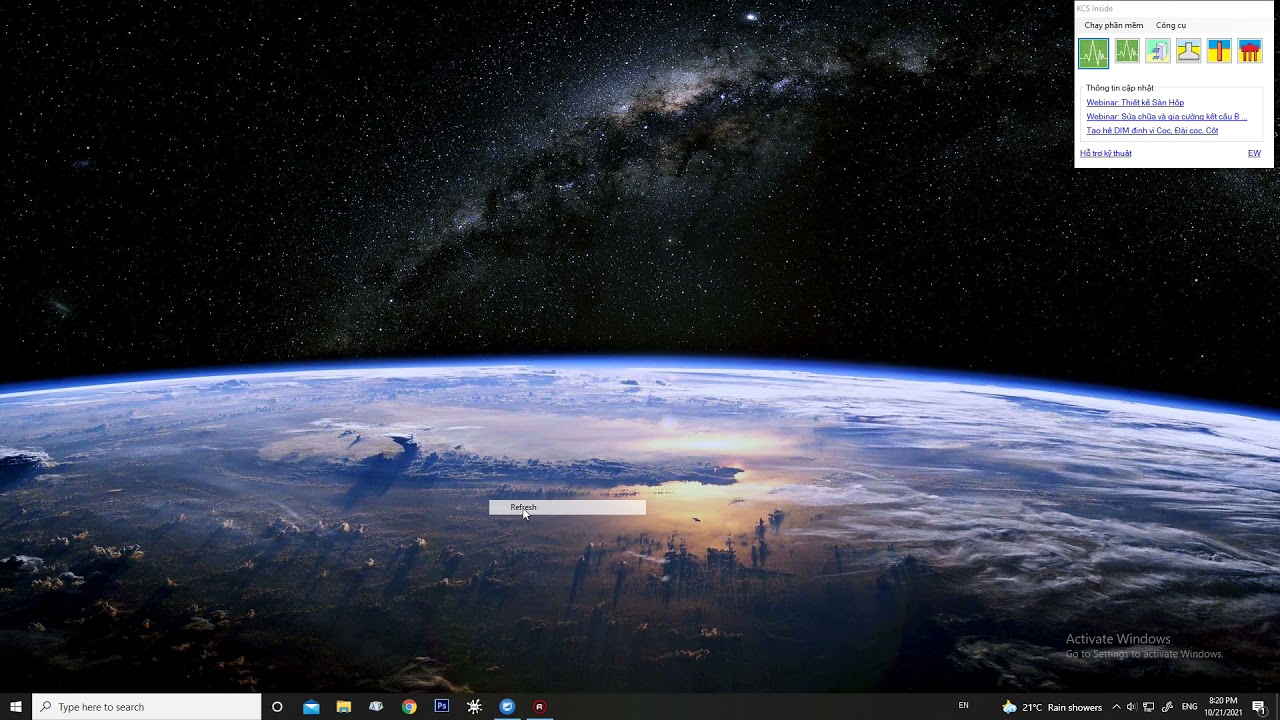The width and height of the screenshot is (1280, 720).
Task: Open File Explorer from taskbar
Action: click(x=343, y=707)
